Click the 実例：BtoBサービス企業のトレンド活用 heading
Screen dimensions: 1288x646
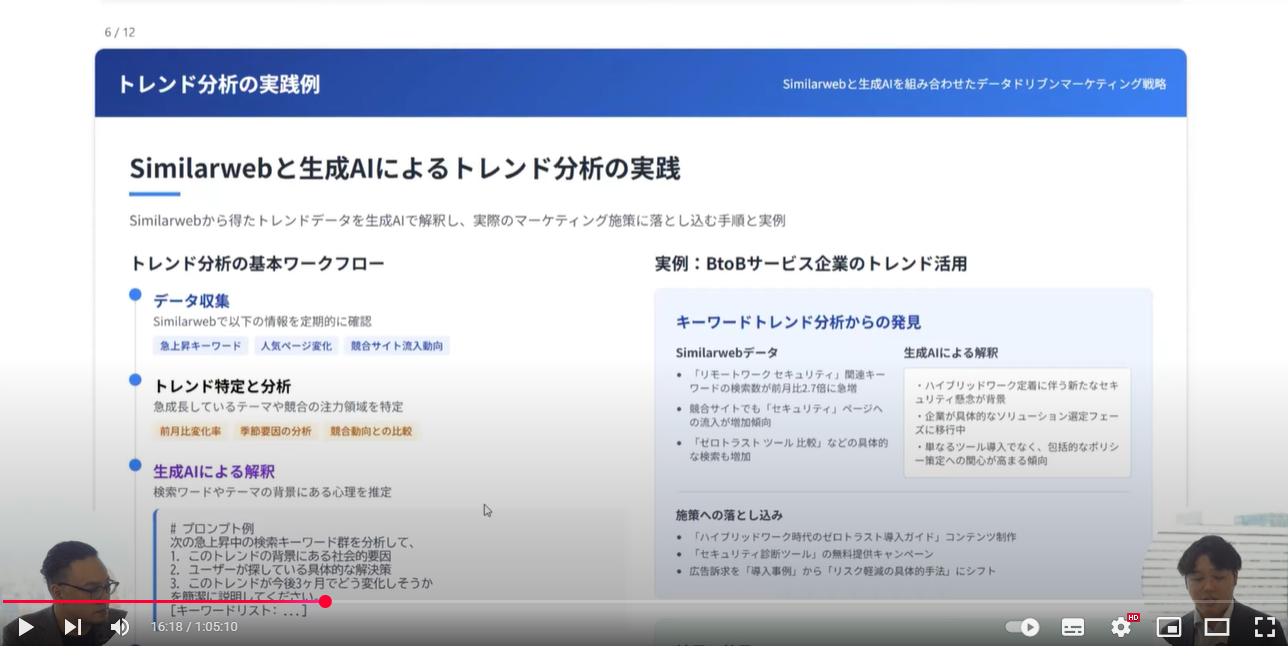[x=811, y=264]
